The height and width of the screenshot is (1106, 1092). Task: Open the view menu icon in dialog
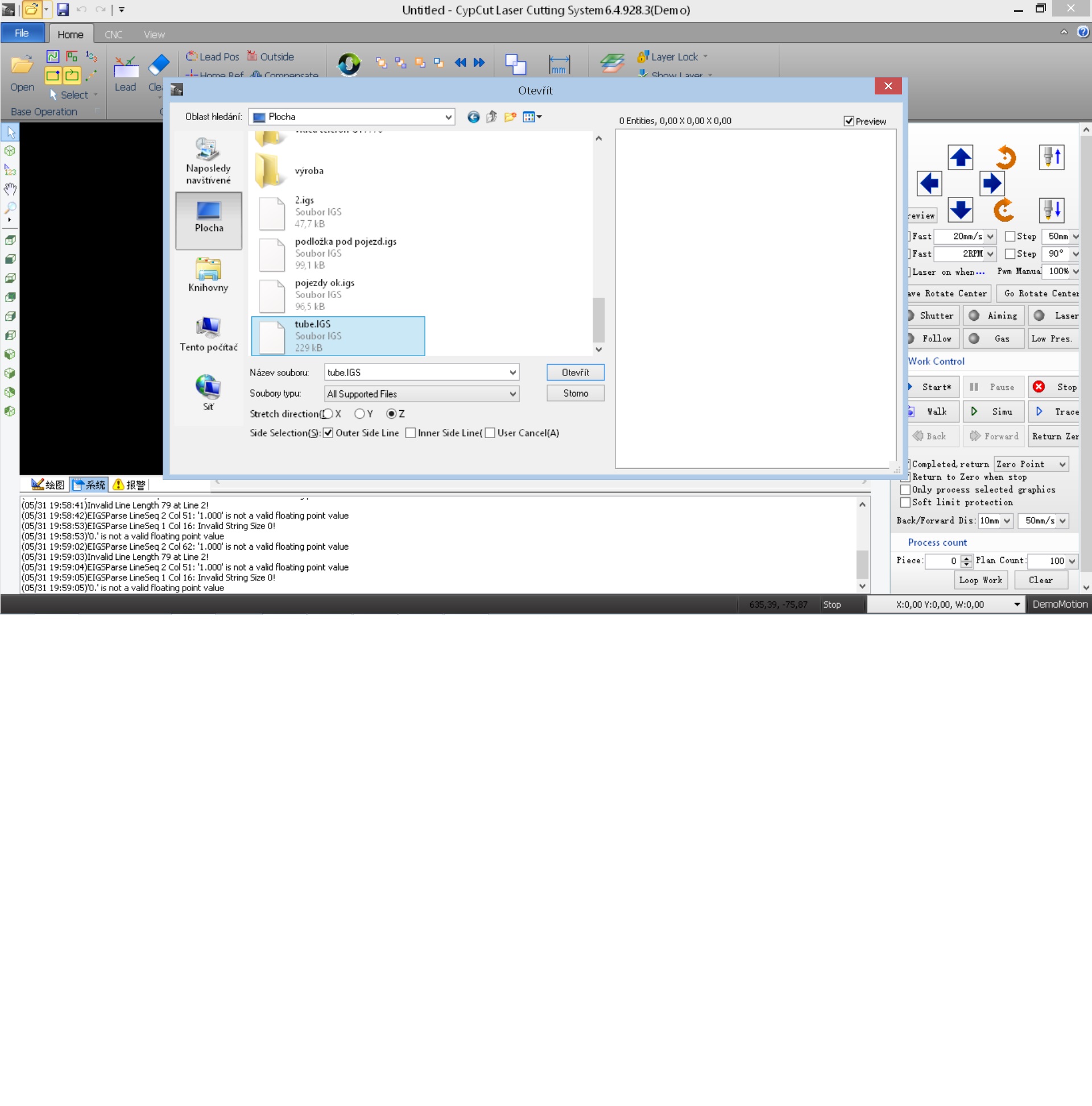(x=532, y=117)
